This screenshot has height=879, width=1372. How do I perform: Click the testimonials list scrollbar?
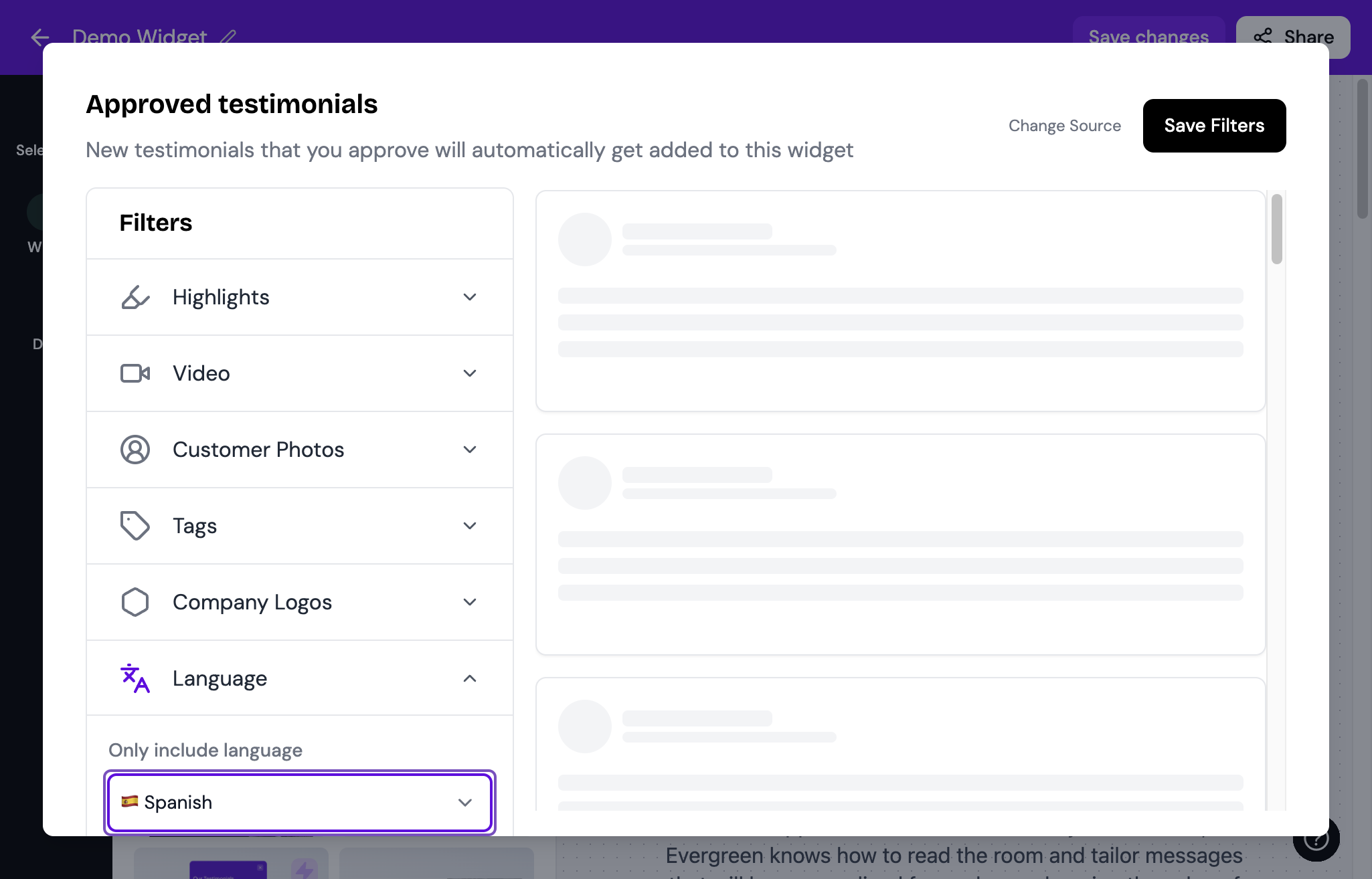1276,229
